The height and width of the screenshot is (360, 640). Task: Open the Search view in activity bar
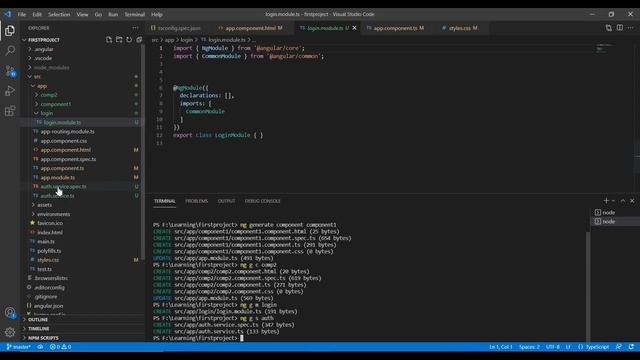(10, 51)
